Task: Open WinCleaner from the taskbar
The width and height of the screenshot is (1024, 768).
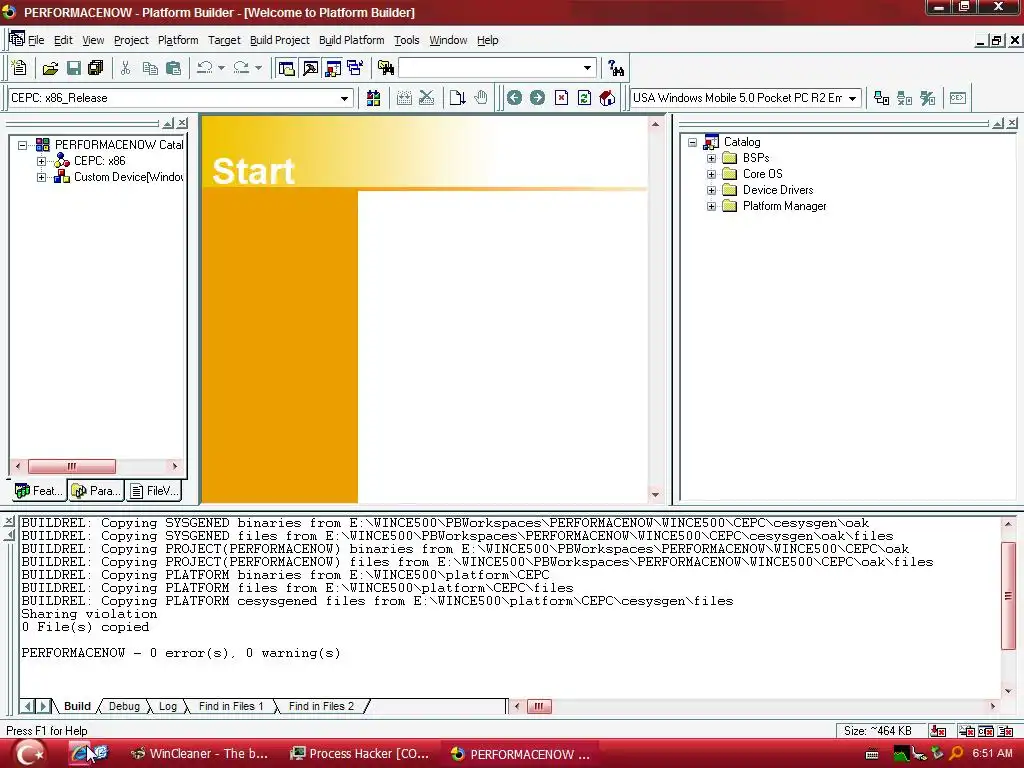Action: click(200, 754)
